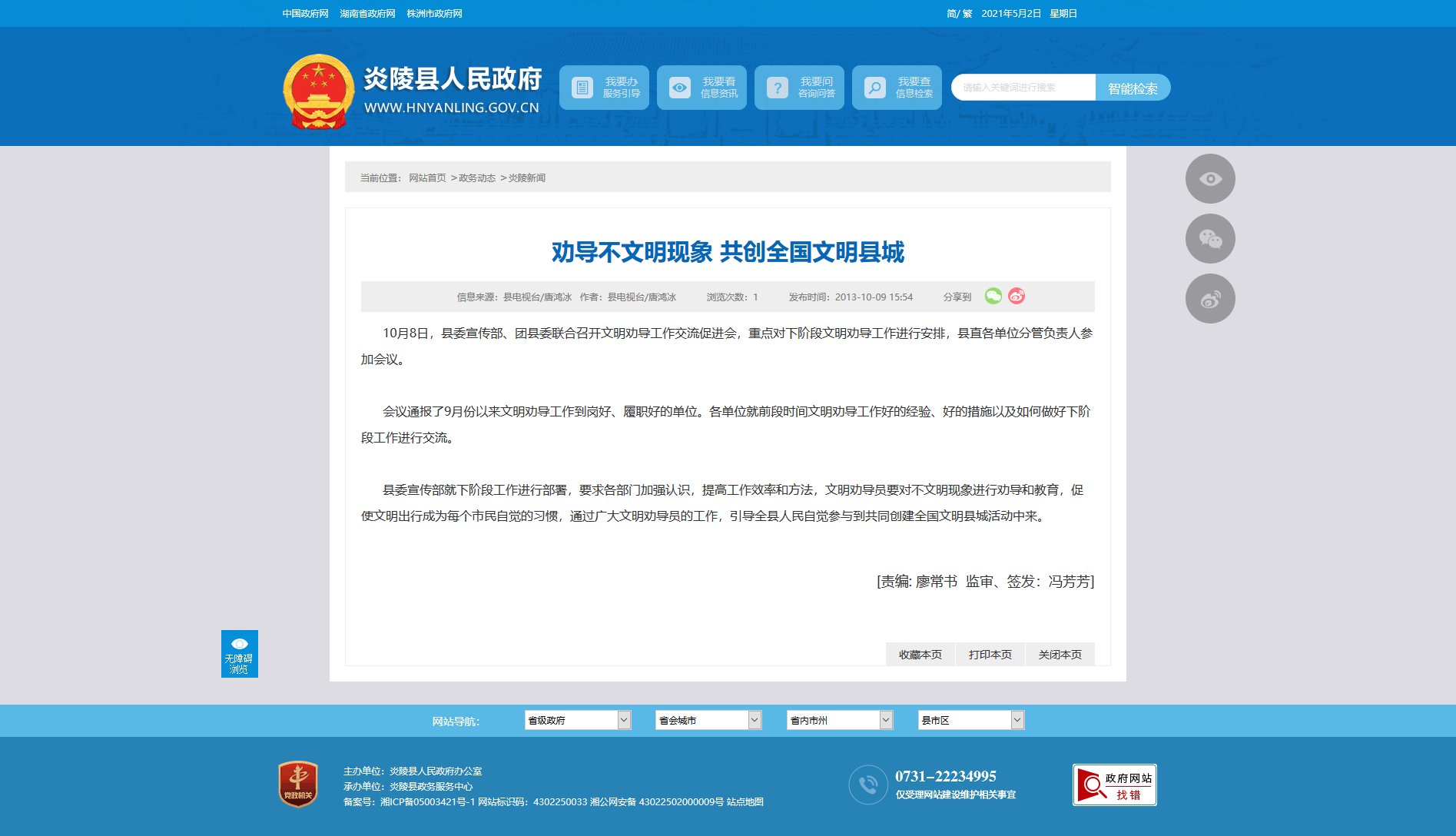Toggle 无障碍浏览 accessibility mode
Viewport: 1456px width, 836px height.
point(239,654)
